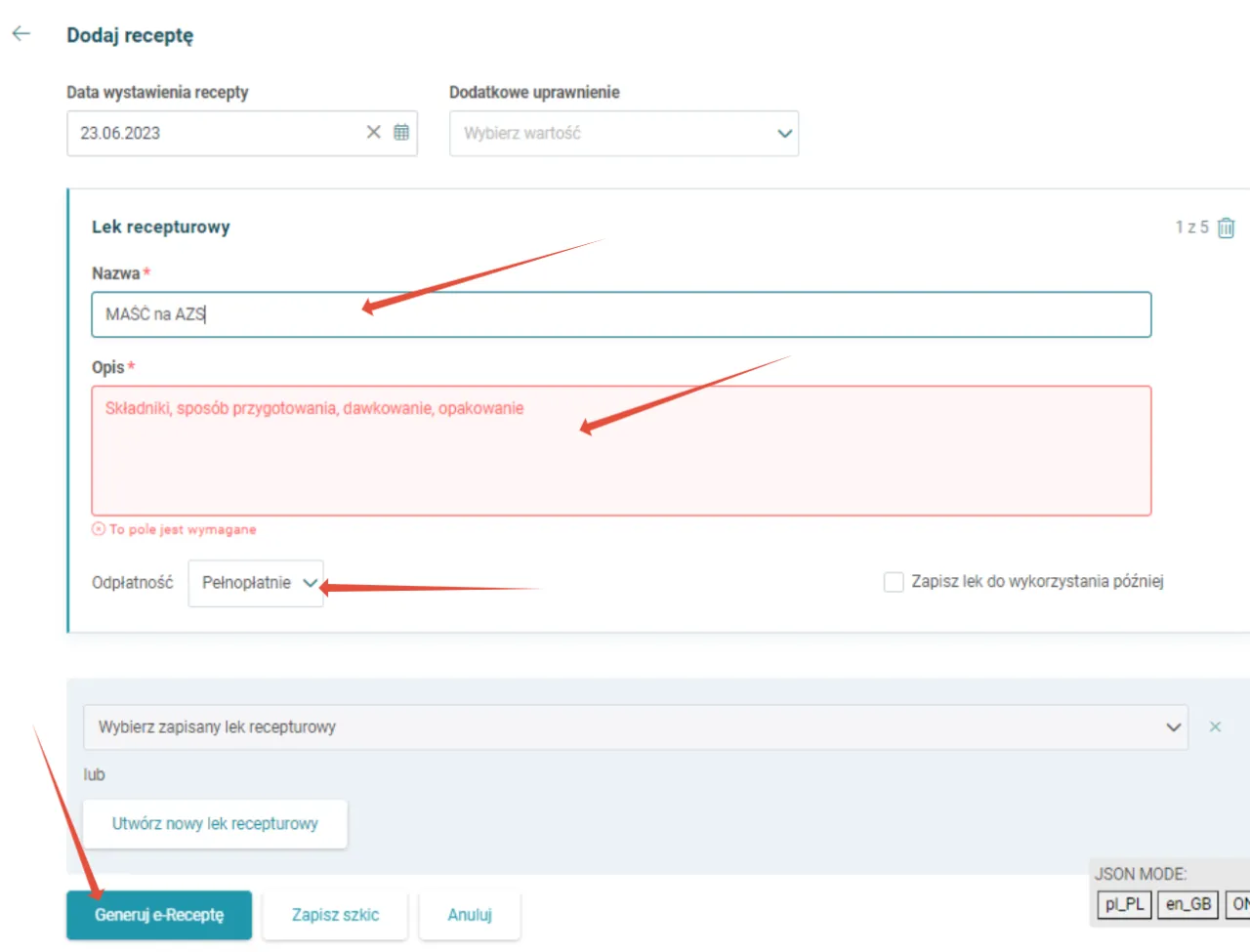
Task: Focus the Nazwa field containing 'MAŚĆ na AZS'
Action: [621, 314]
